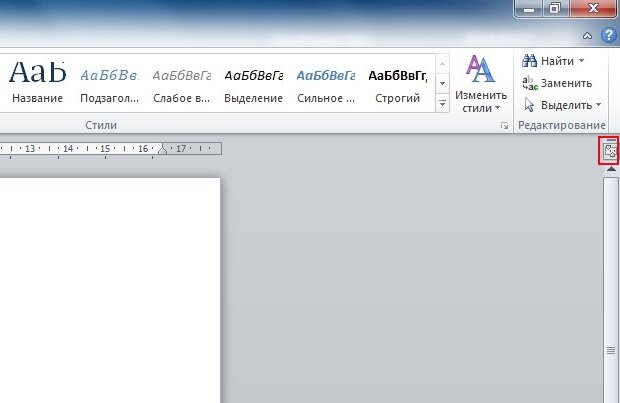
Task: Open the Изменить стили menu
Action: click(x=480, y=84)
